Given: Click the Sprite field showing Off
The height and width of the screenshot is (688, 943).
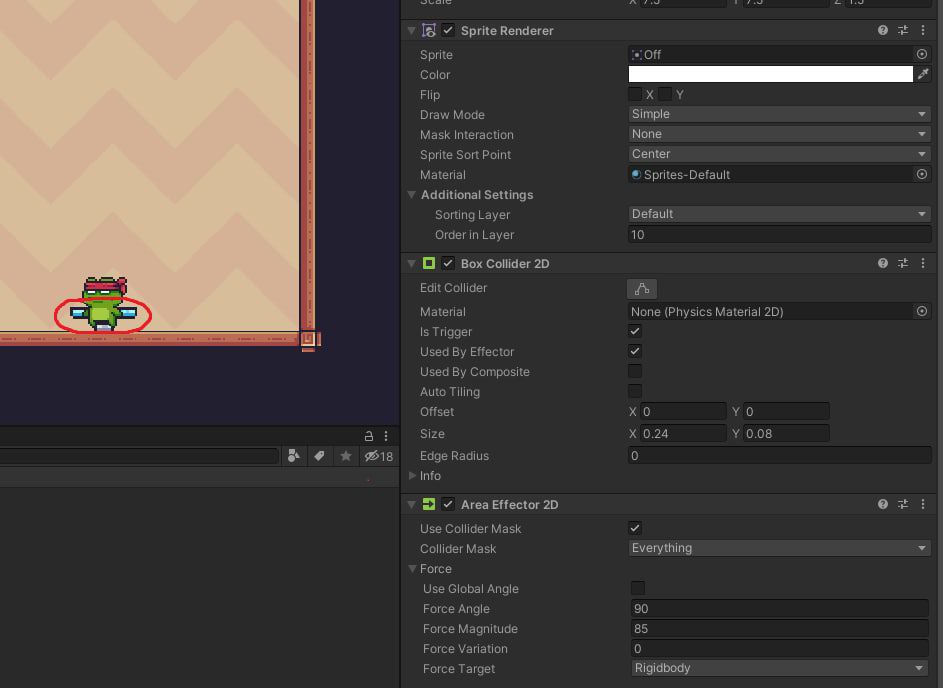Looking at the screenshot, I should [x=770, y=54].
